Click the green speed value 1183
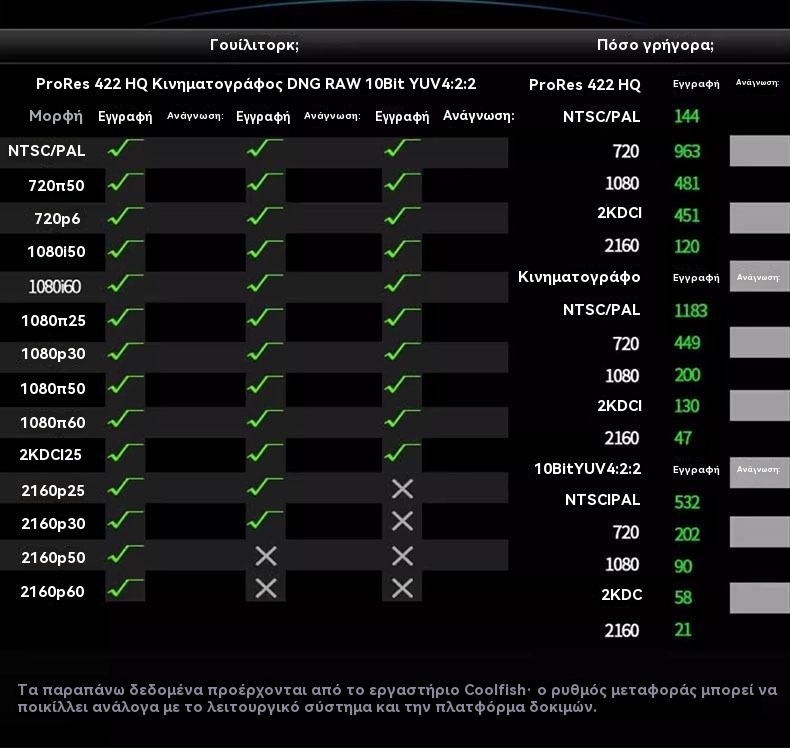790x748 pixels. pos(690,311)
